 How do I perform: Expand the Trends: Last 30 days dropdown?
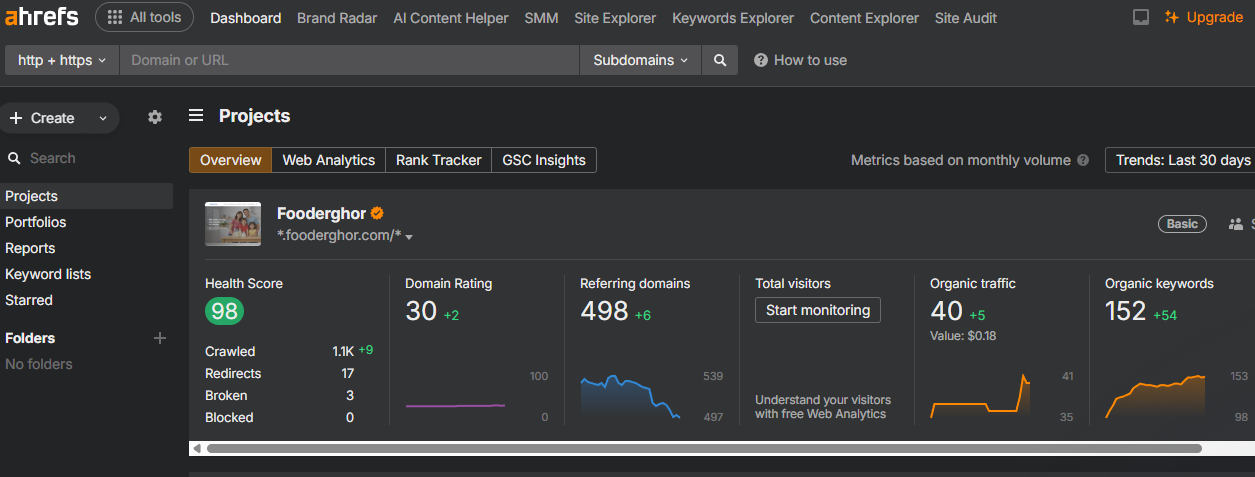click(1182, 160)
